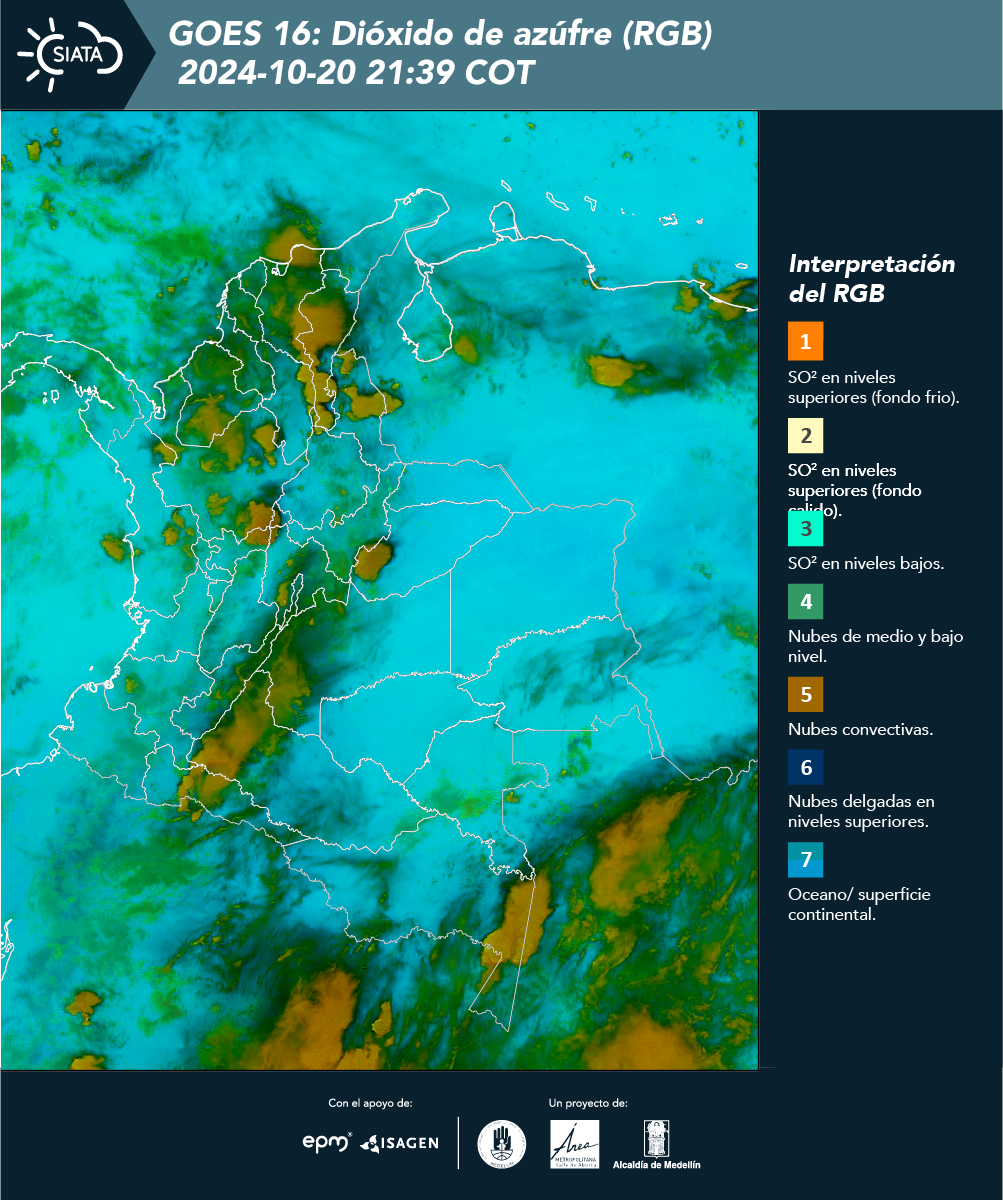The width and height of the screenshot is (1003, 1200).
Task: Click the 'Un proyecto de:' text
Action: pyautogui.click(x=588, y=1103)
